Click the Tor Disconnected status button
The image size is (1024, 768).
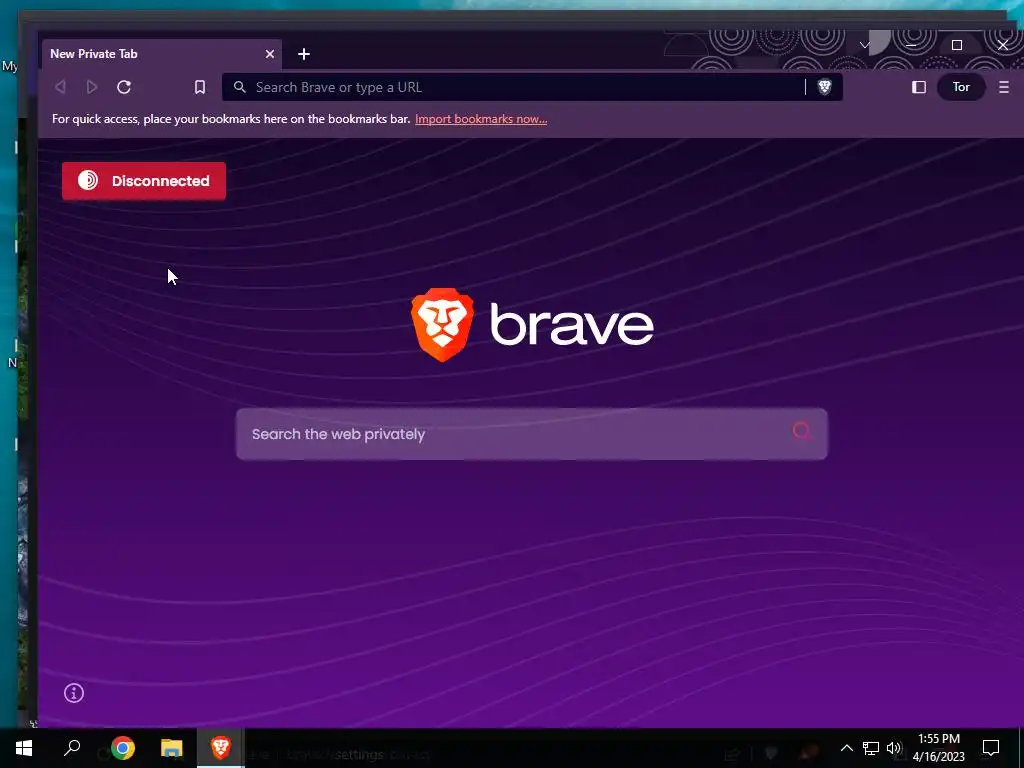coord(144,181)
